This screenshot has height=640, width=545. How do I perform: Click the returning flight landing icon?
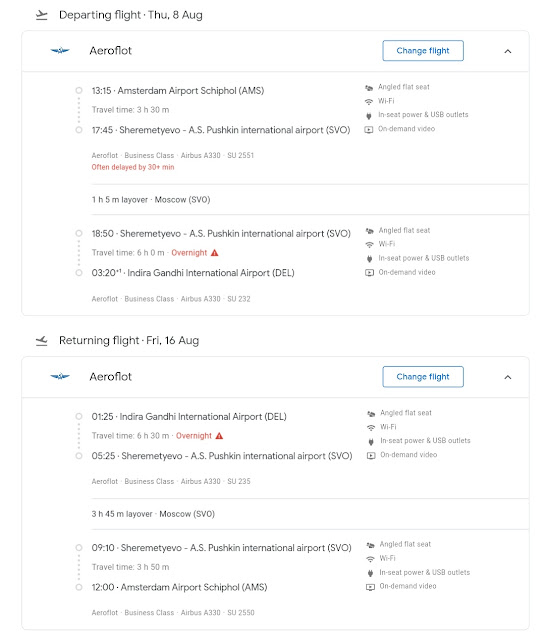point(42,340)
